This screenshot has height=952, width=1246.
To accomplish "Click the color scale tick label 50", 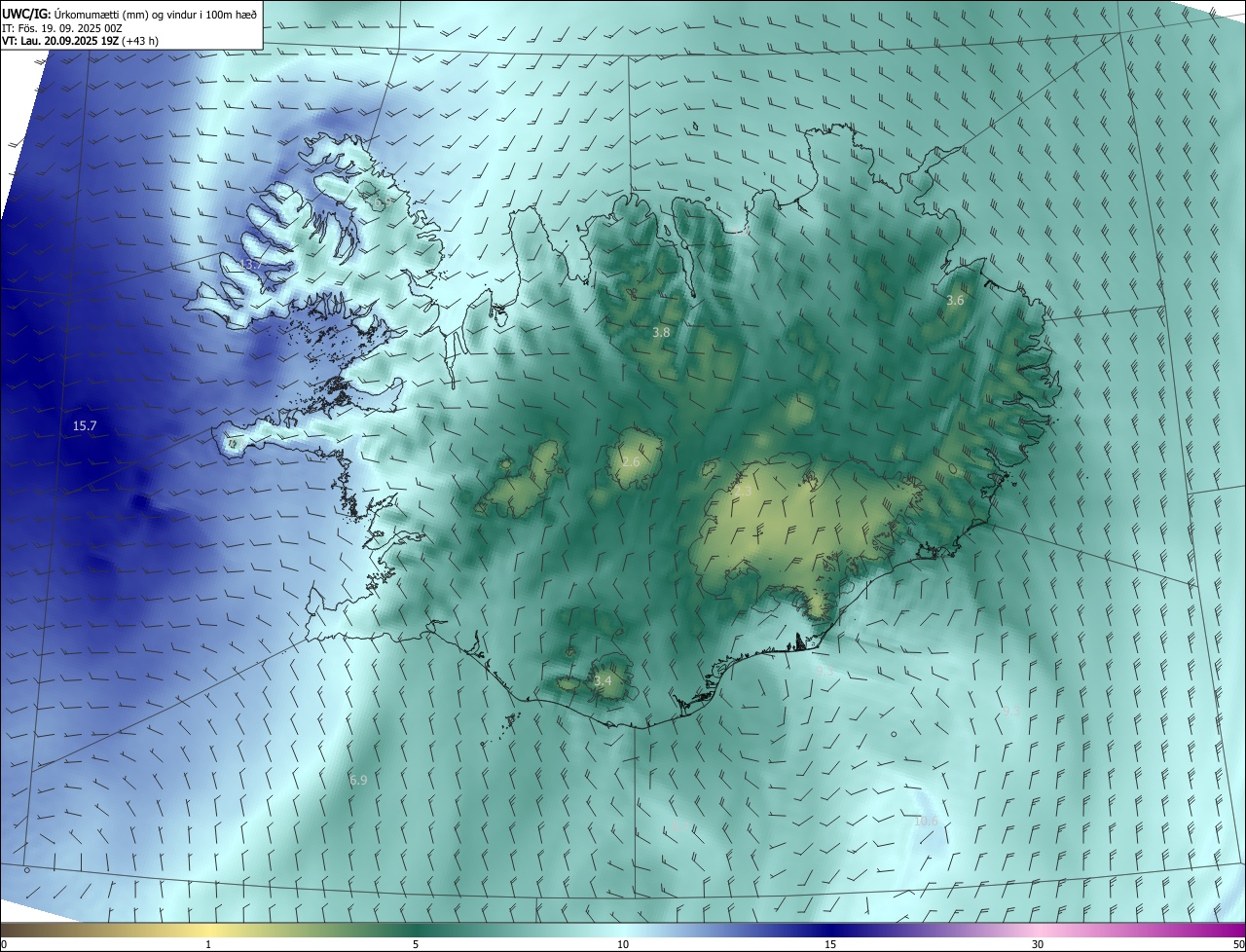I will coord(1238,944).
